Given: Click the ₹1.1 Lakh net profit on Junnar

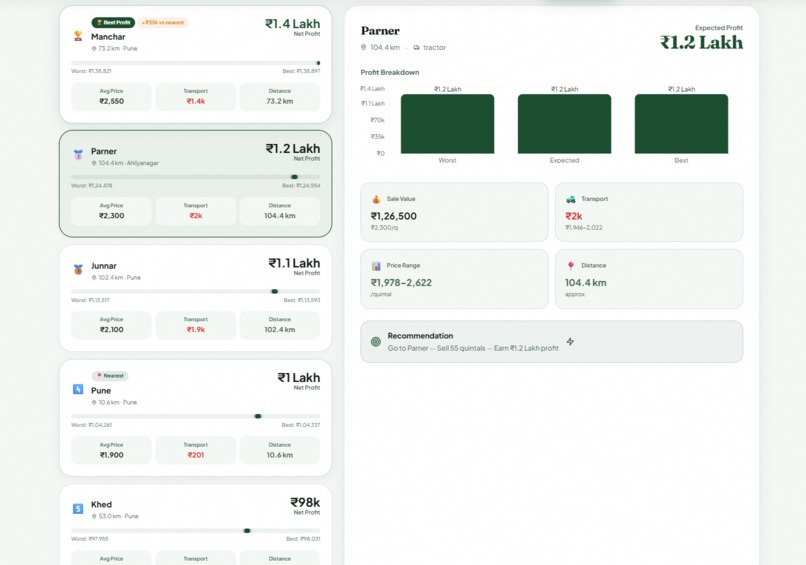Looking at the screenshot, I should coord(294,263).
